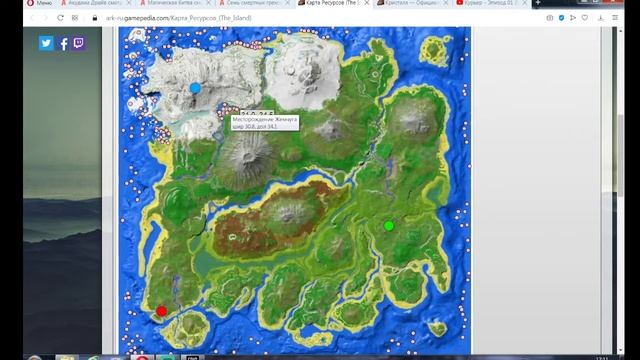Screen dimensions: 640x360
Task: Open a new browser tab
Action: point(538,3)
